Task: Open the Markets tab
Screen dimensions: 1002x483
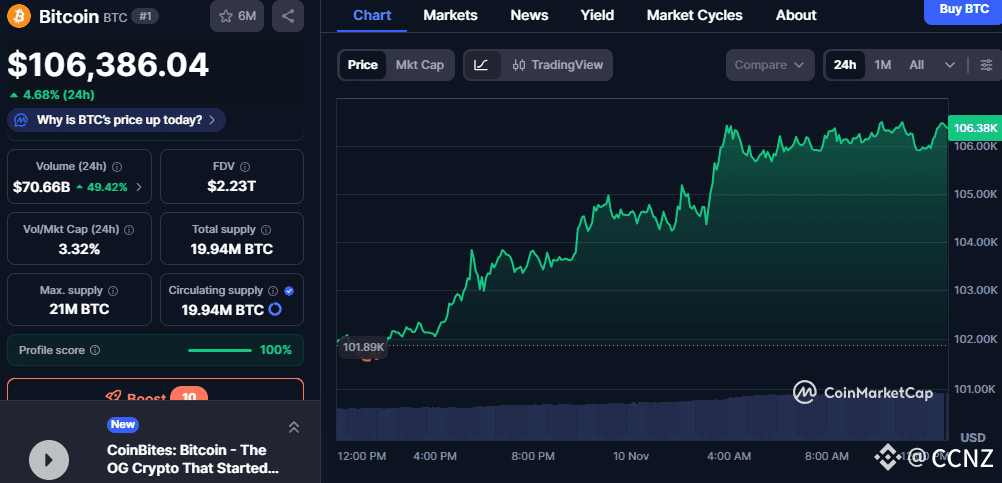Action: [450, 15]
